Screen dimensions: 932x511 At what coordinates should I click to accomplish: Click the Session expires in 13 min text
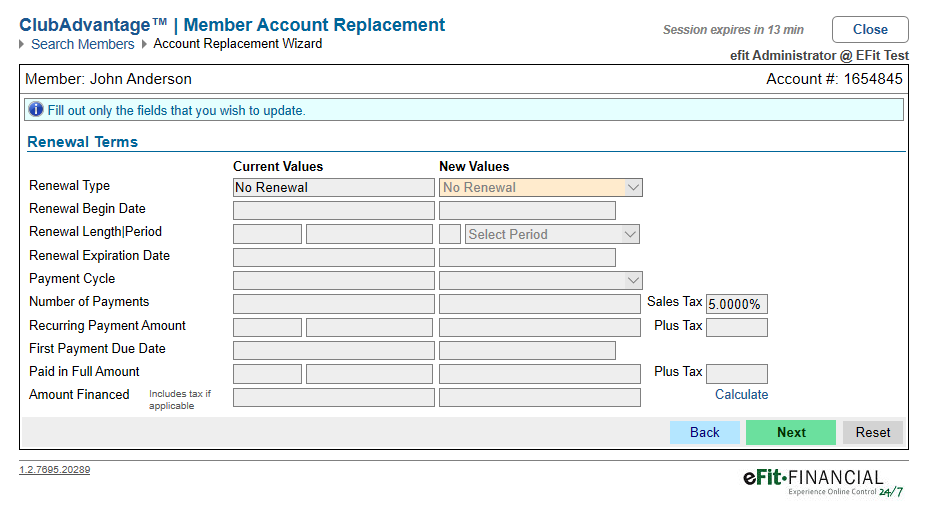coord(733,30)
